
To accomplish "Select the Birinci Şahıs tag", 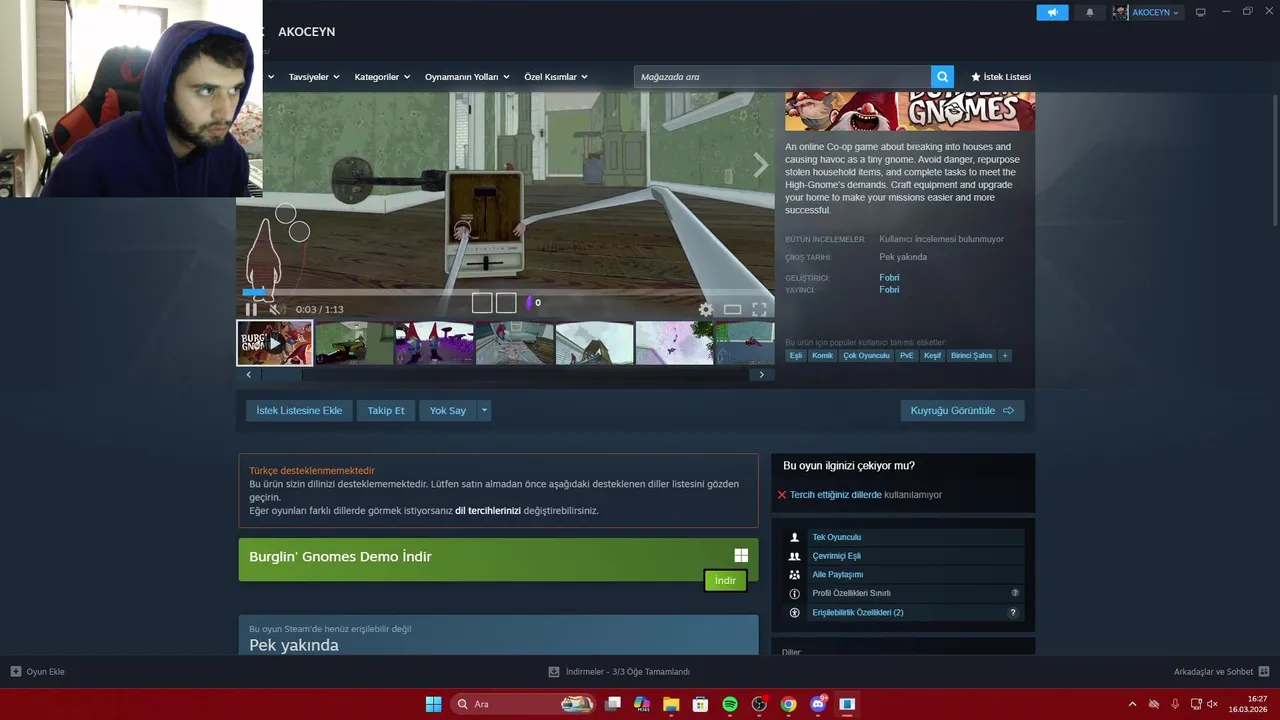I will click(x=971, y=355).
